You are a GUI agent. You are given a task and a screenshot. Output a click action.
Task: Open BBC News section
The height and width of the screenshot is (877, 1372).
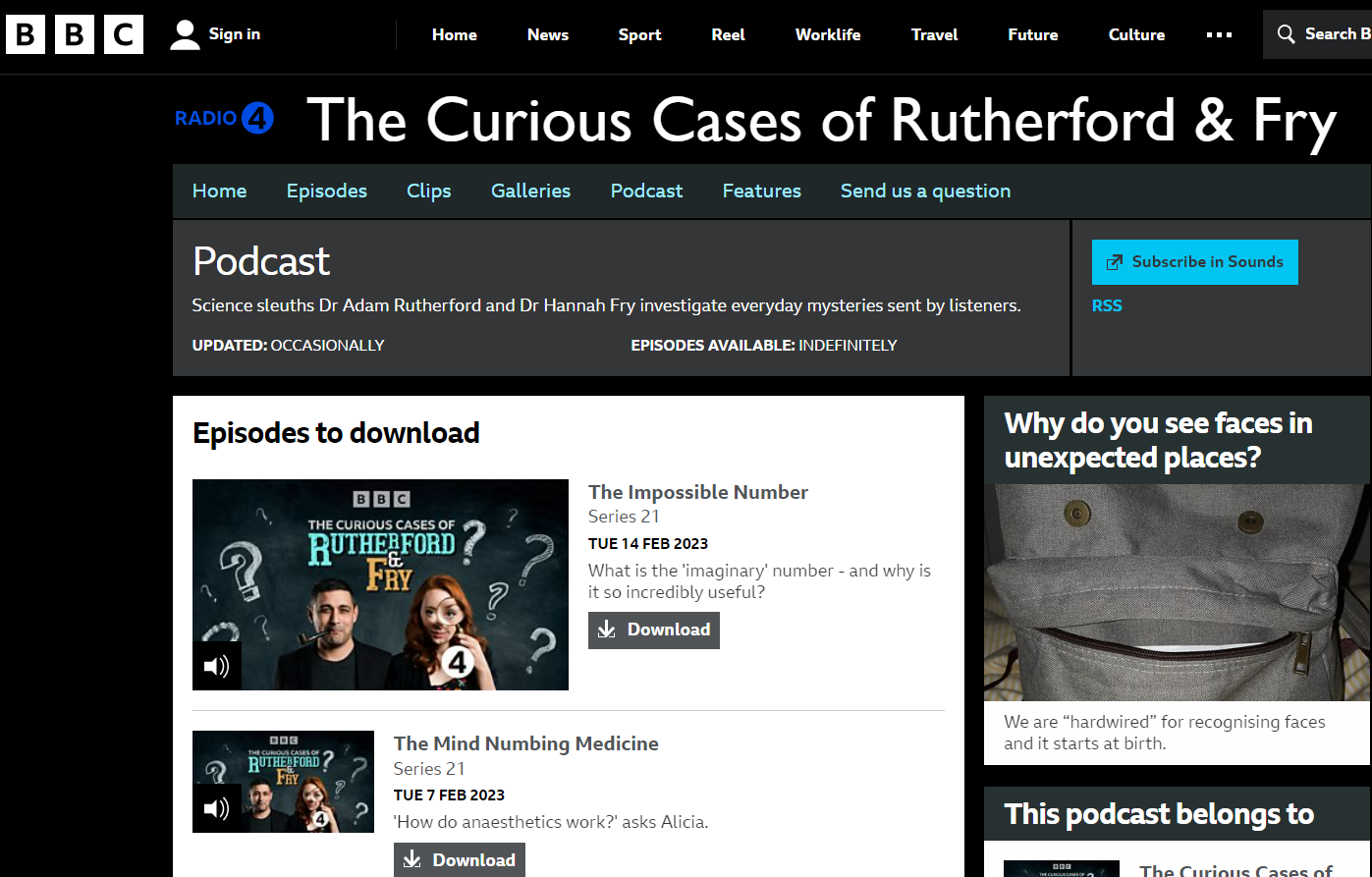point(548,34)
